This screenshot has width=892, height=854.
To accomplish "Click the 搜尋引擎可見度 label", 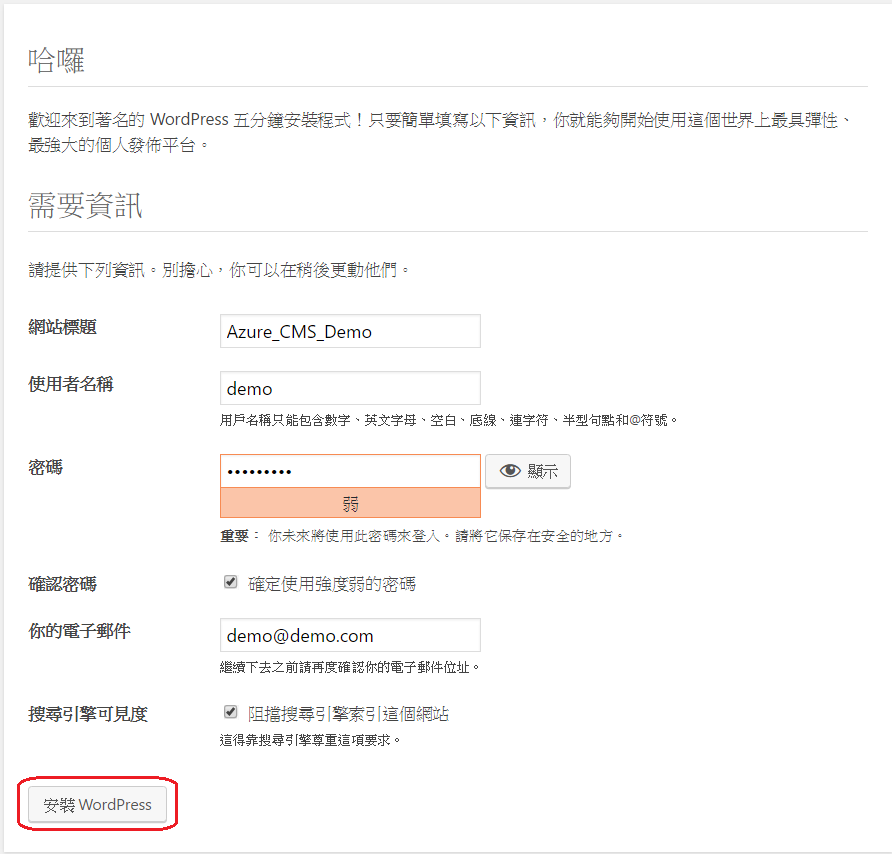I will click(x=88, y=714).
